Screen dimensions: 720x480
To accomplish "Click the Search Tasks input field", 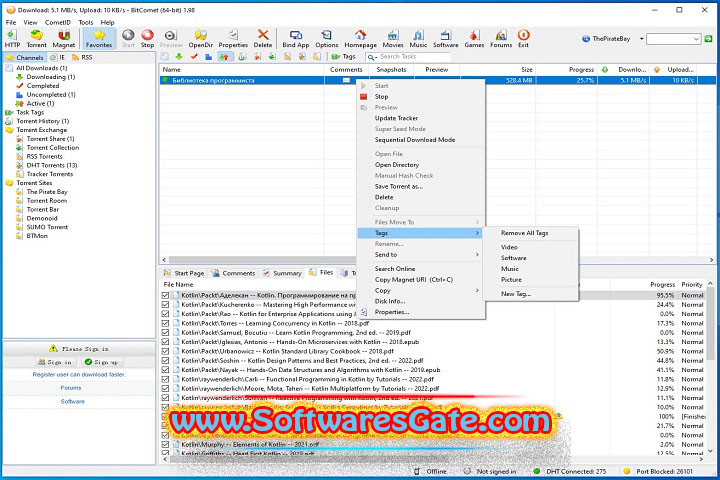I will pos(413,56).
